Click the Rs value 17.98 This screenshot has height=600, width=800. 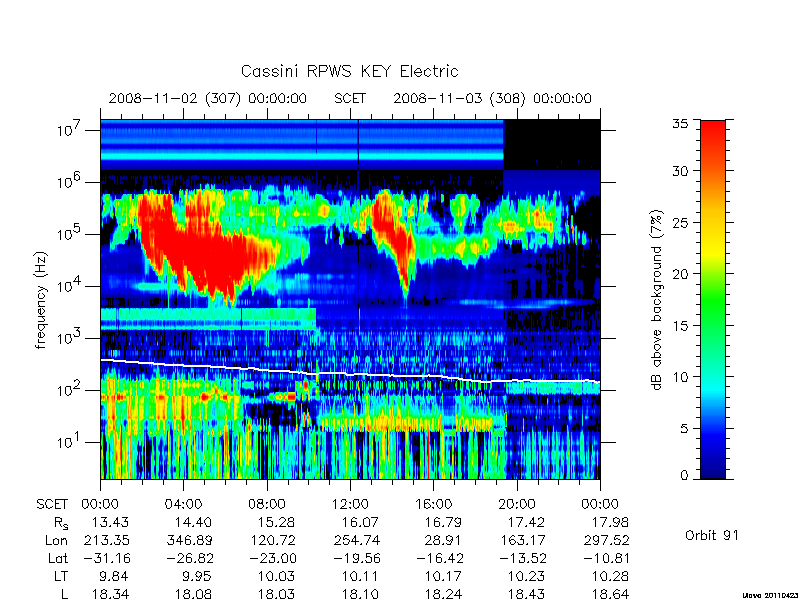(x=610, y=522)
